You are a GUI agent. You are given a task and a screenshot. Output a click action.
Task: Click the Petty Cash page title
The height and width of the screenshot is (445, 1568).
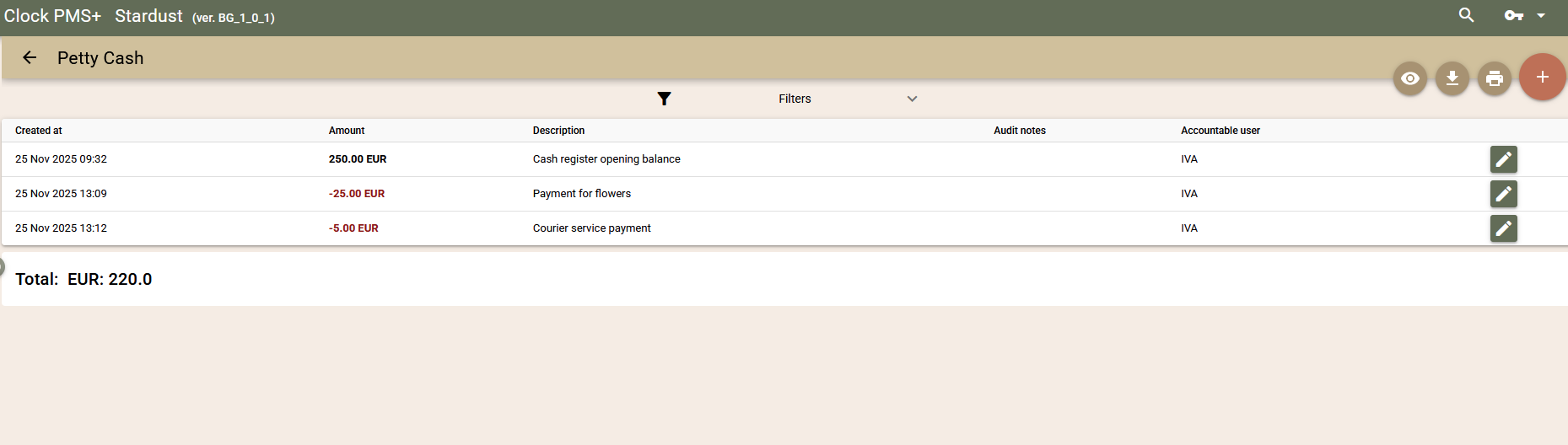100,58
